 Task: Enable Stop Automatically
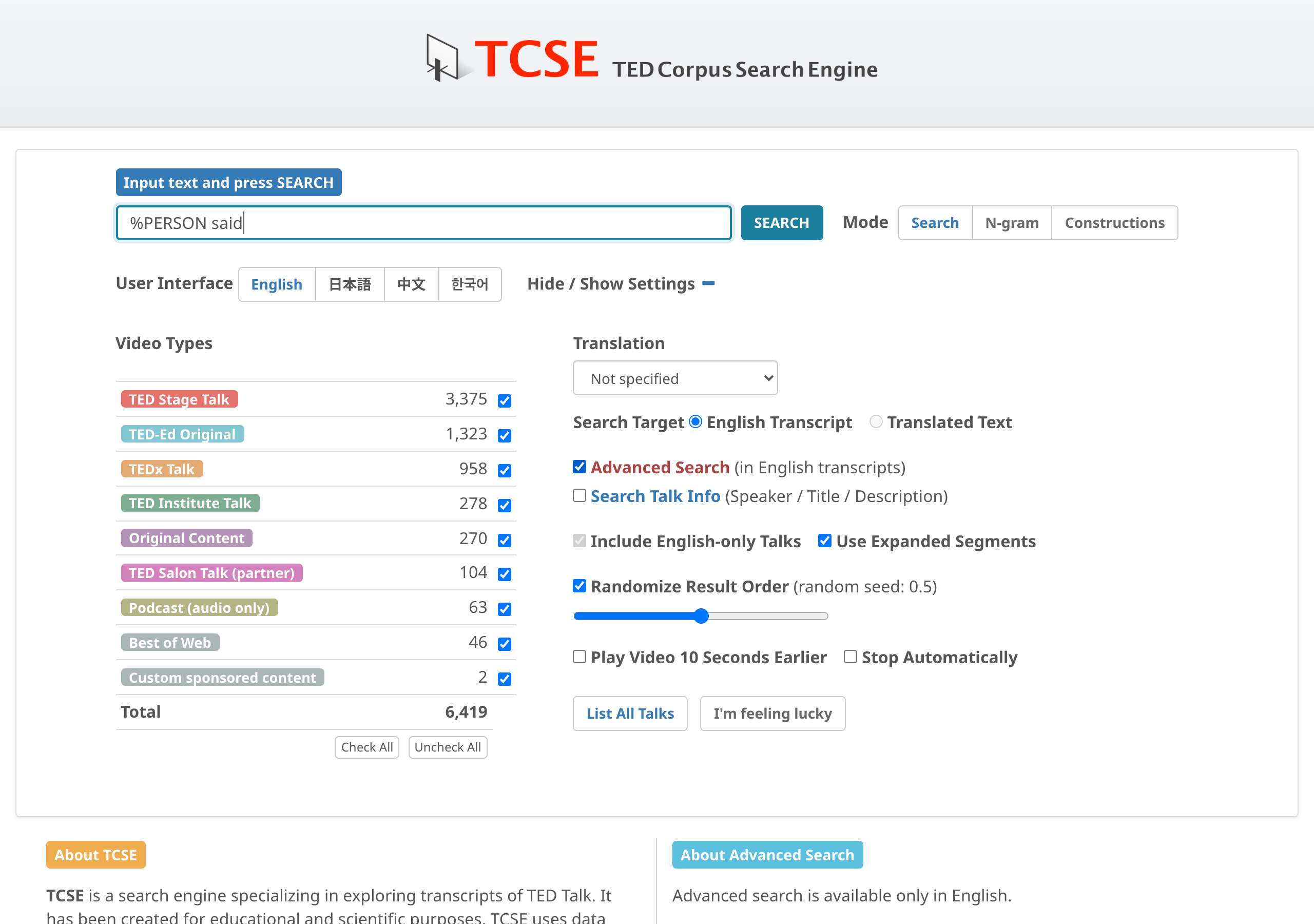pos(849,657)
